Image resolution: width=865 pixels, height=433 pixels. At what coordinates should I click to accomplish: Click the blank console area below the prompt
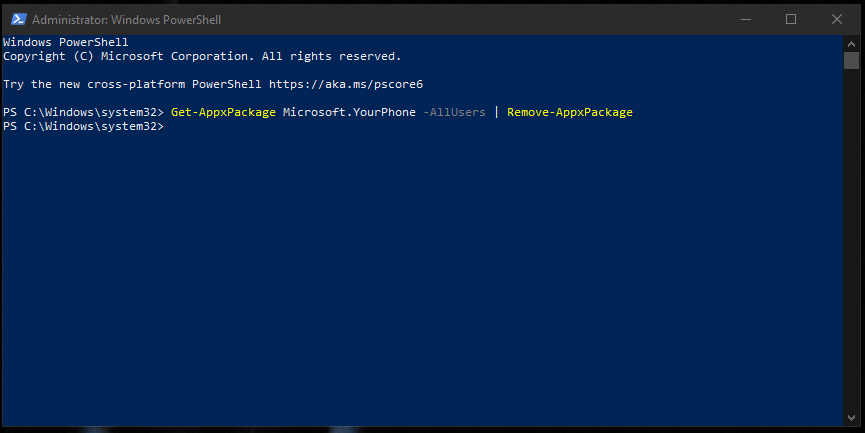(422, 276)
